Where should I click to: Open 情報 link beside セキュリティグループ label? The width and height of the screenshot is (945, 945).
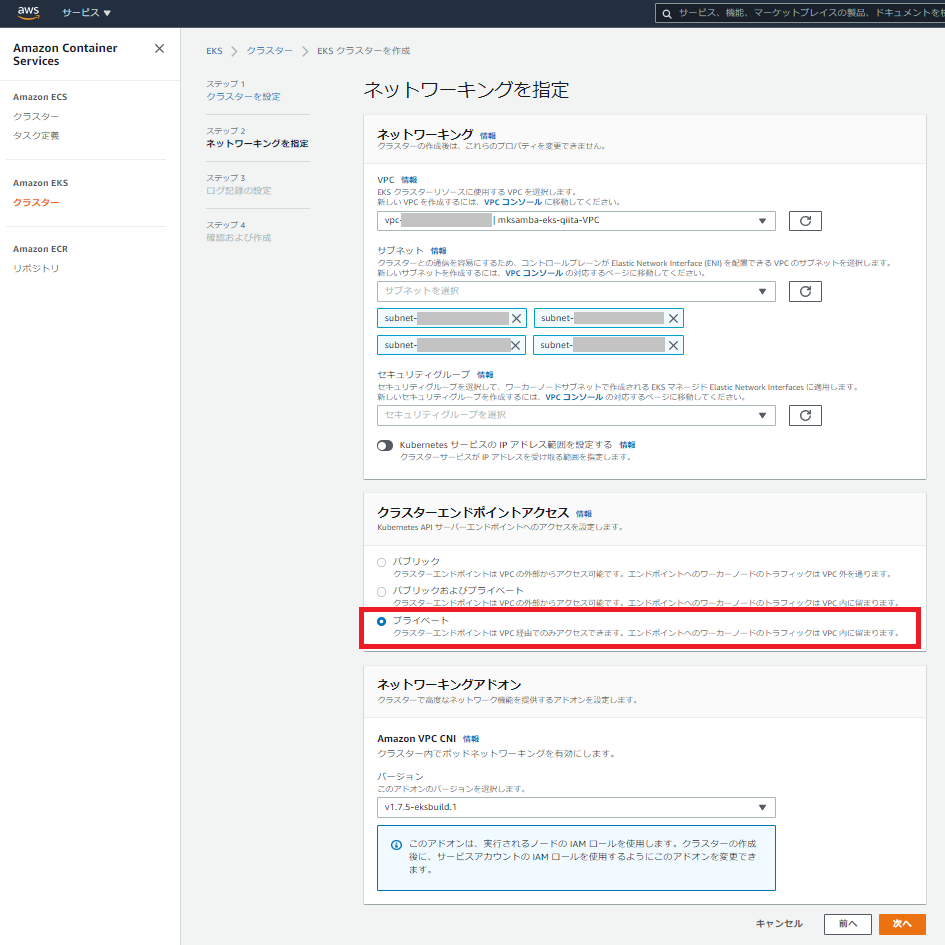[485, 375]
